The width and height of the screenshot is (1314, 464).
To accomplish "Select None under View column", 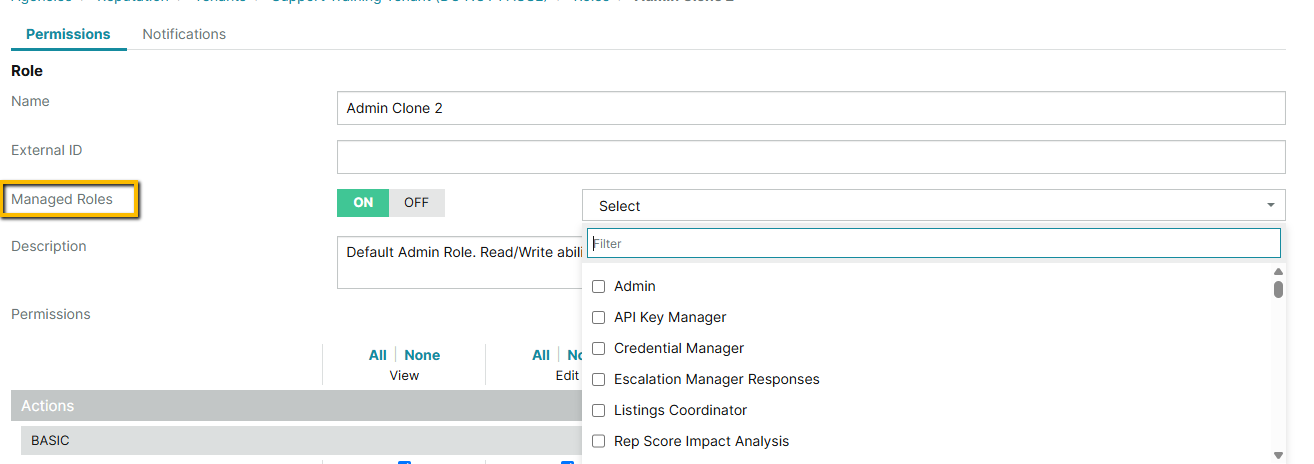I will (422, 355).
